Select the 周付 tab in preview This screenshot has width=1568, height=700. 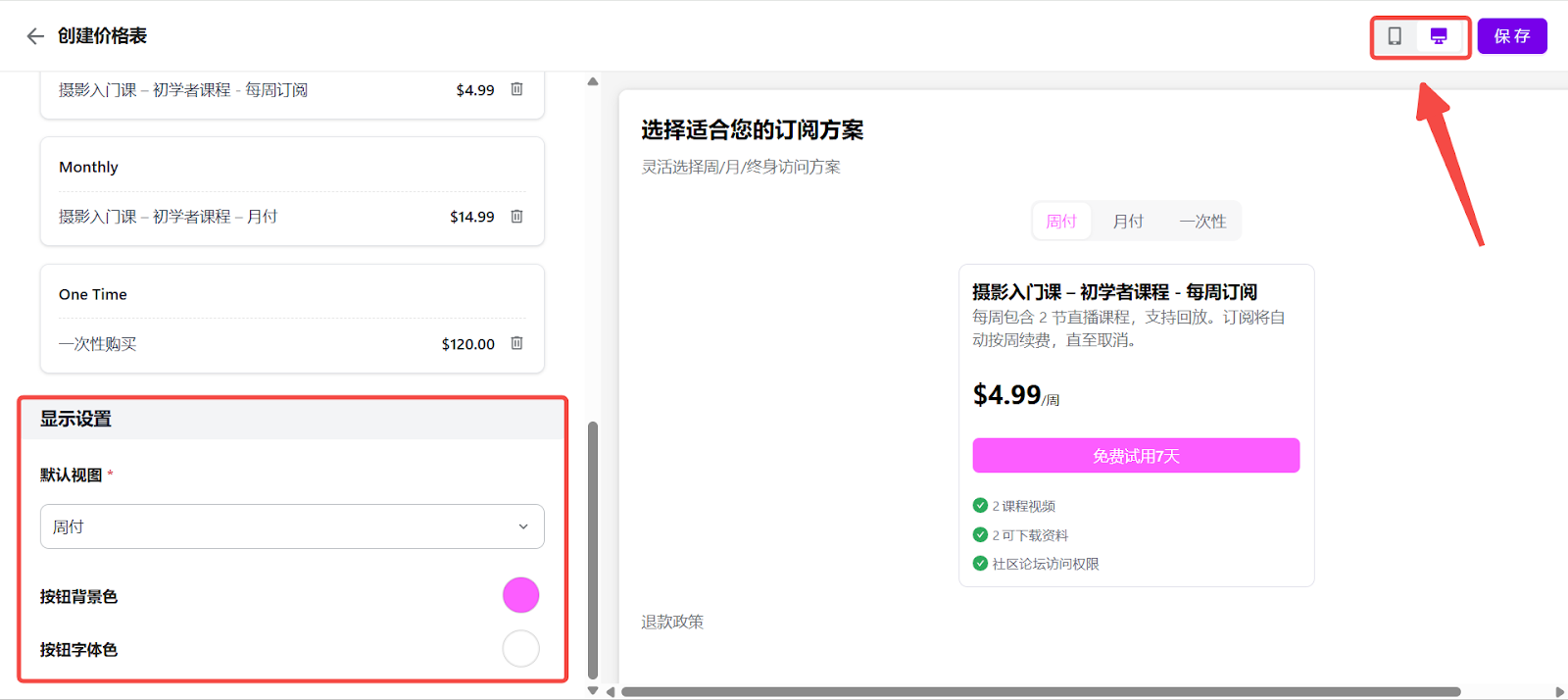point(1061,222)
